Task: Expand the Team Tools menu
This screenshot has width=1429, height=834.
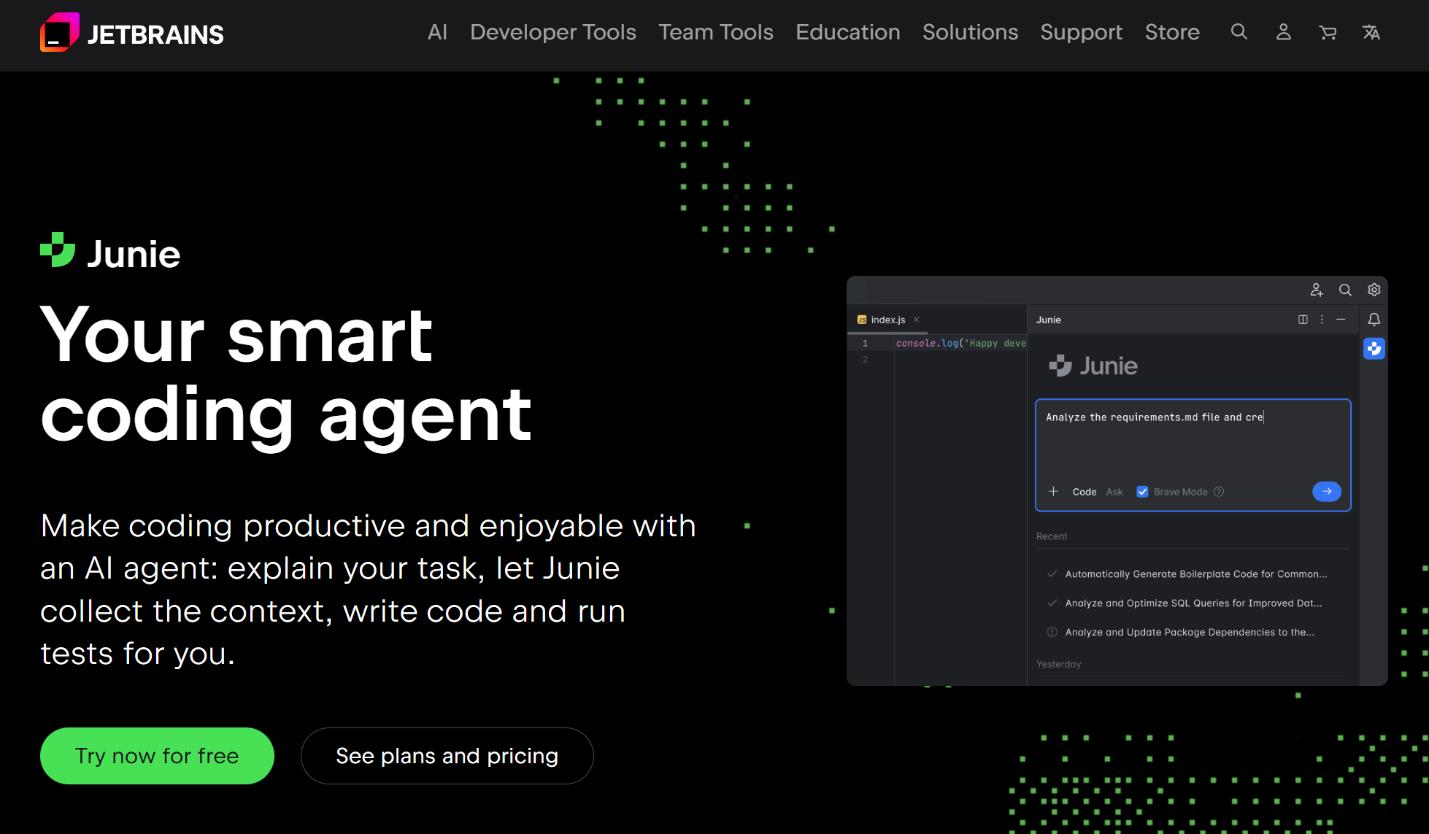Action: coord(715,32)
